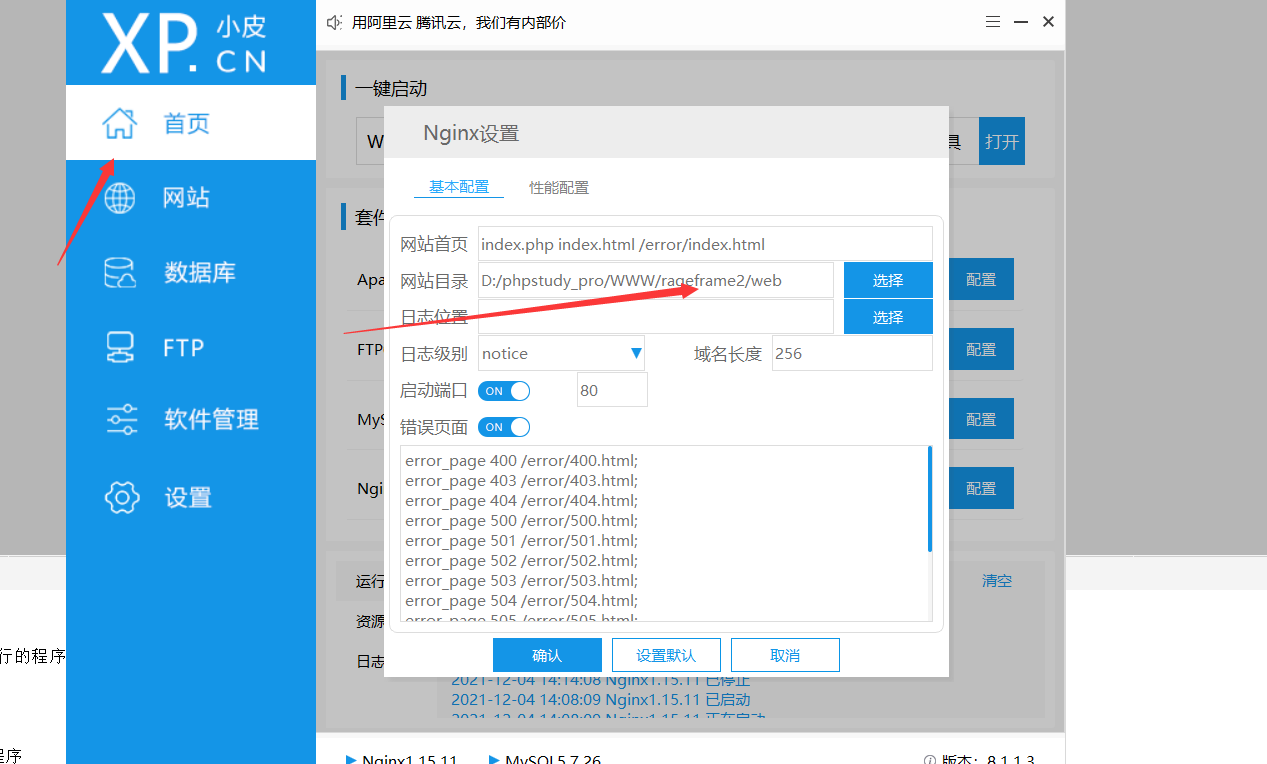Click the speaker announcement icon
1267x764 pixels.
[335, 22]
